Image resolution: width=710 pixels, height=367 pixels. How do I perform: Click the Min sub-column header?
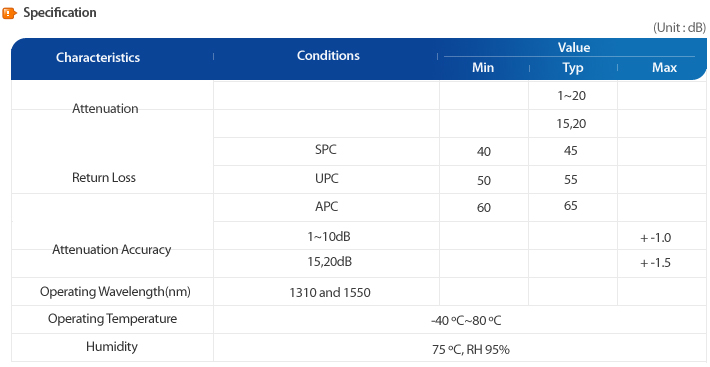pos(483,68)
